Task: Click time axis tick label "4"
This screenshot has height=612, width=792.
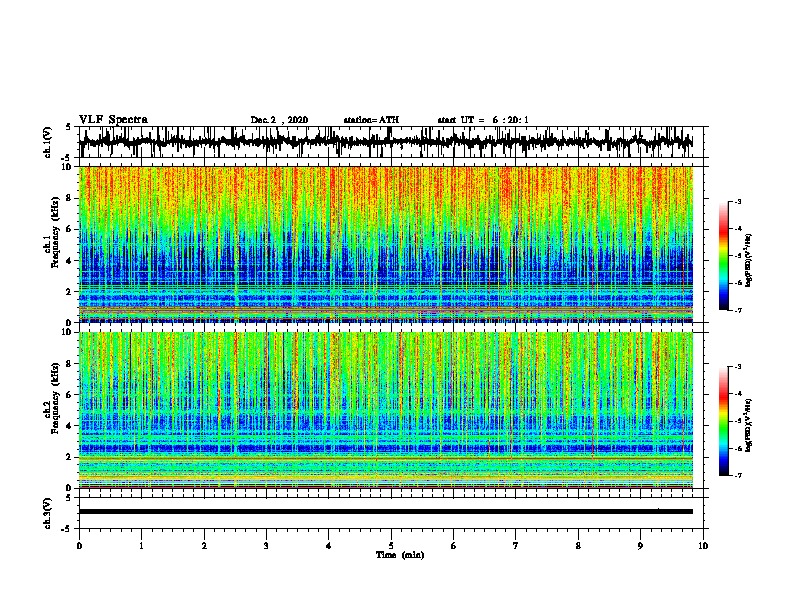Action: [x=329, y=545]
